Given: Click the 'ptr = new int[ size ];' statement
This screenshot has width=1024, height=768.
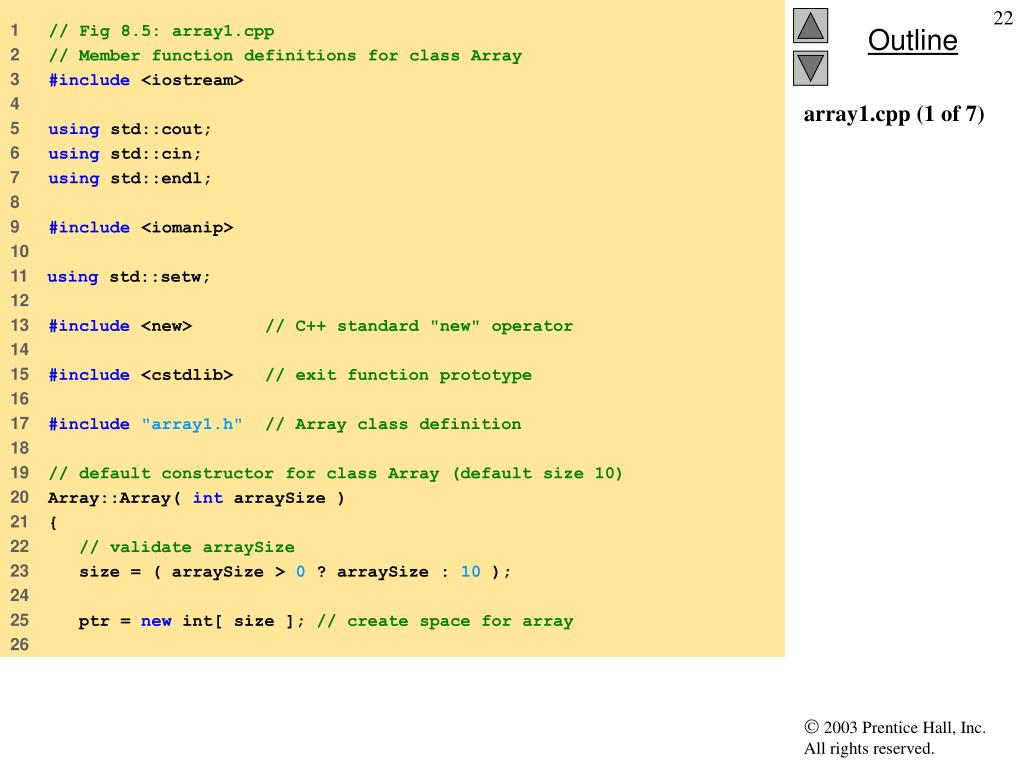Looking at the screenshot, I should (191, 621).
